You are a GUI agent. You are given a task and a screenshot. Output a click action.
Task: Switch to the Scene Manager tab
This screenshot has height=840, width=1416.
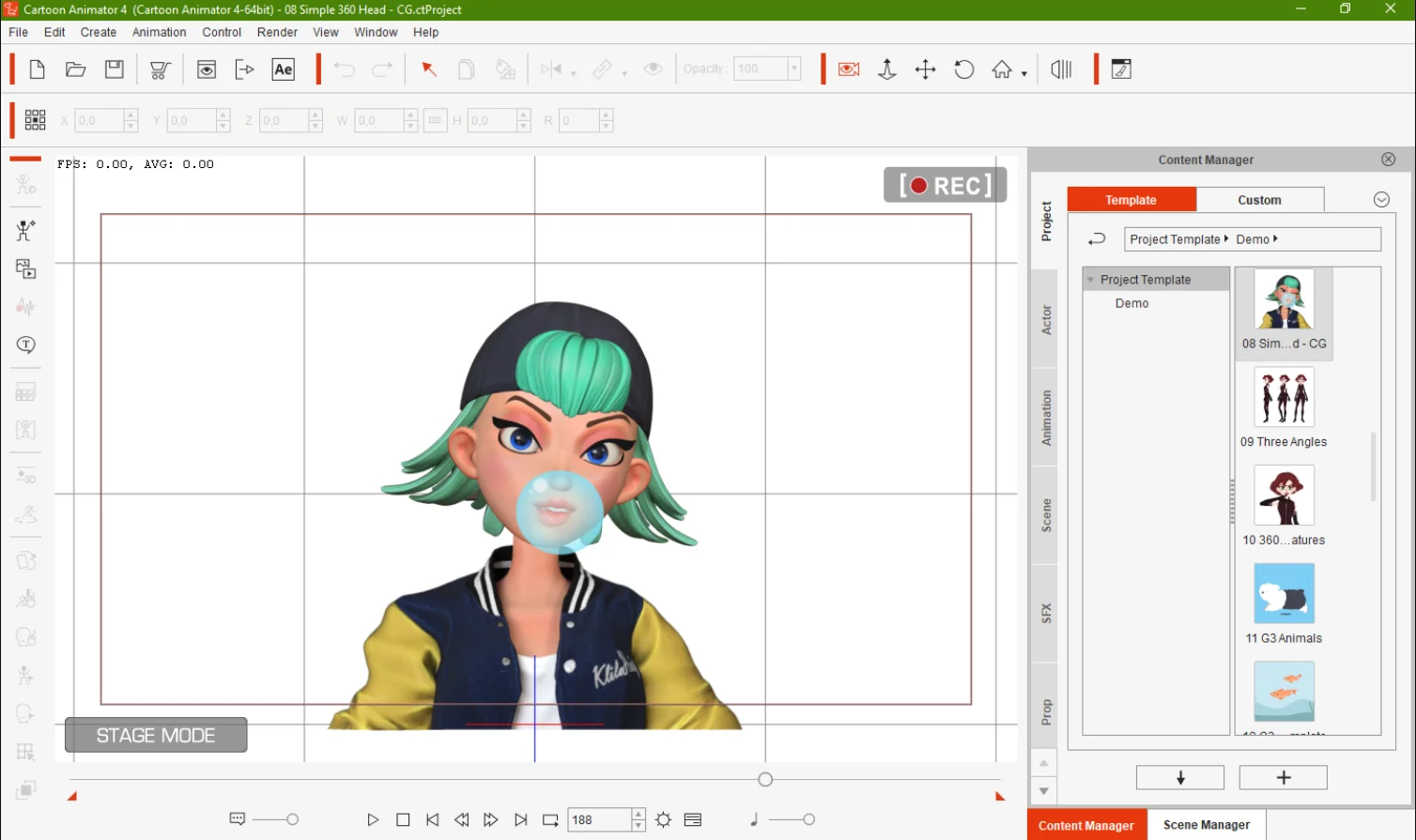pos(1207,825)
